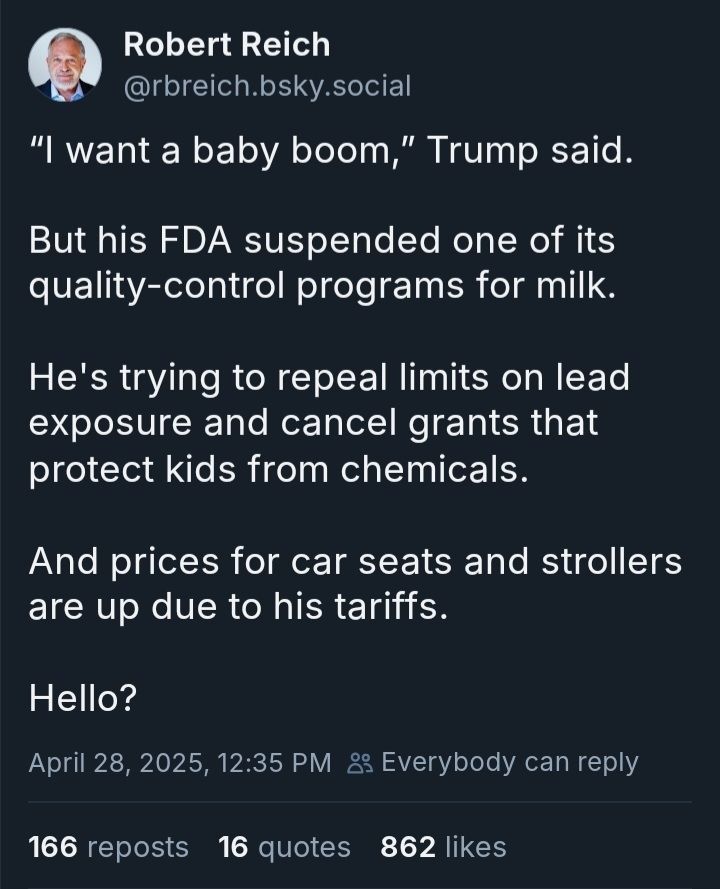Open Robert Reich's profile avatar

(x=65, y=65)
